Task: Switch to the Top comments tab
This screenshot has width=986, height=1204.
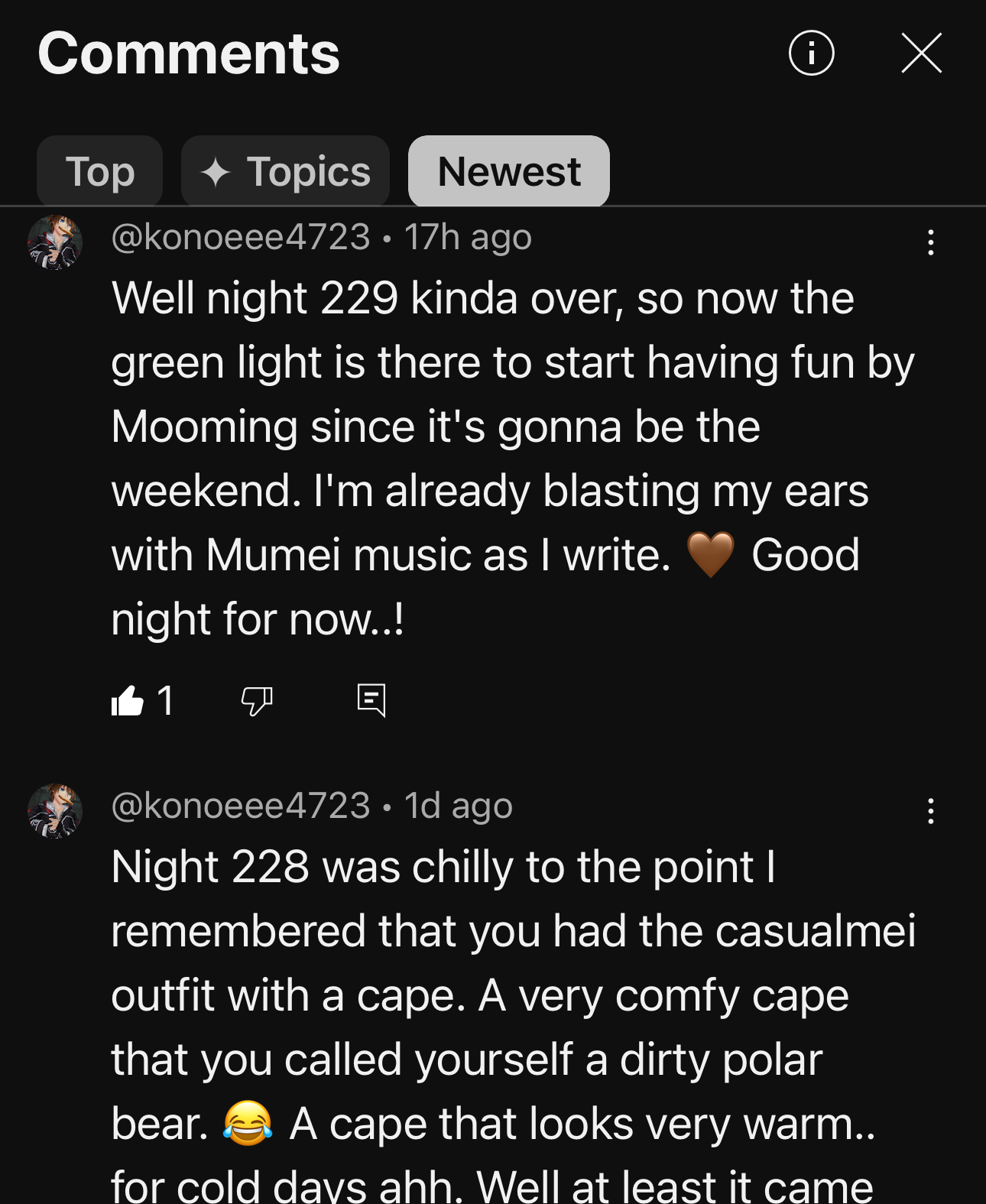Action: [x=99, y=171]
